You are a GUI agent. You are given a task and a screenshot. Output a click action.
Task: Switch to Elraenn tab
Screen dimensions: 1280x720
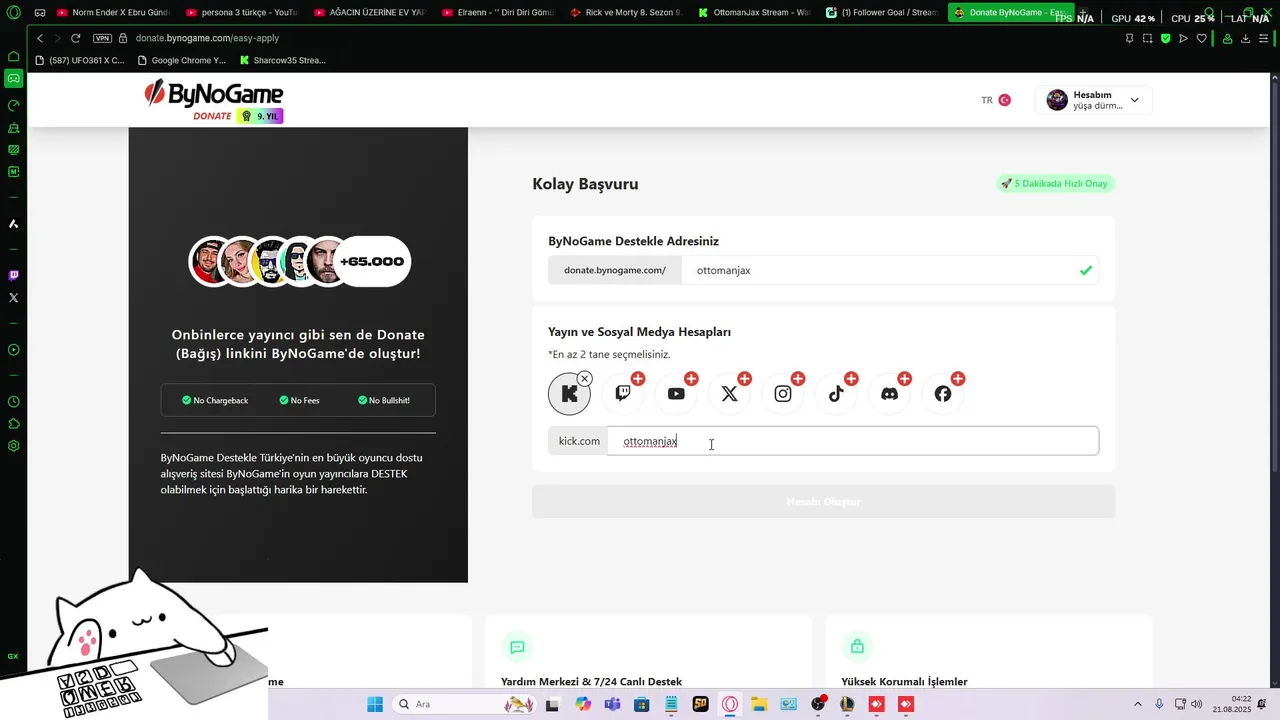pos(497,13)
